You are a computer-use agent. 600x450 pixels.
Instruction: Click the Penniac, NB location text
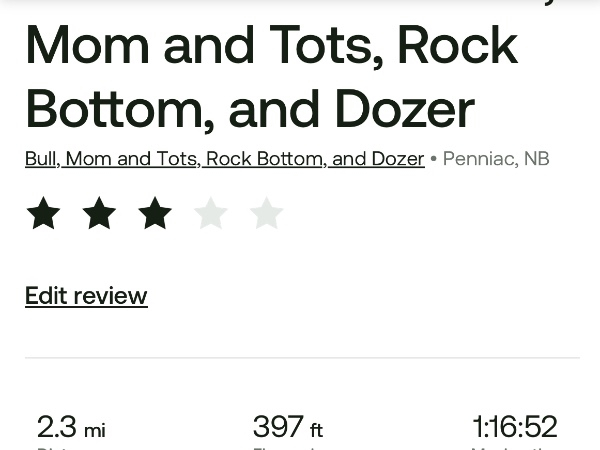496,159
